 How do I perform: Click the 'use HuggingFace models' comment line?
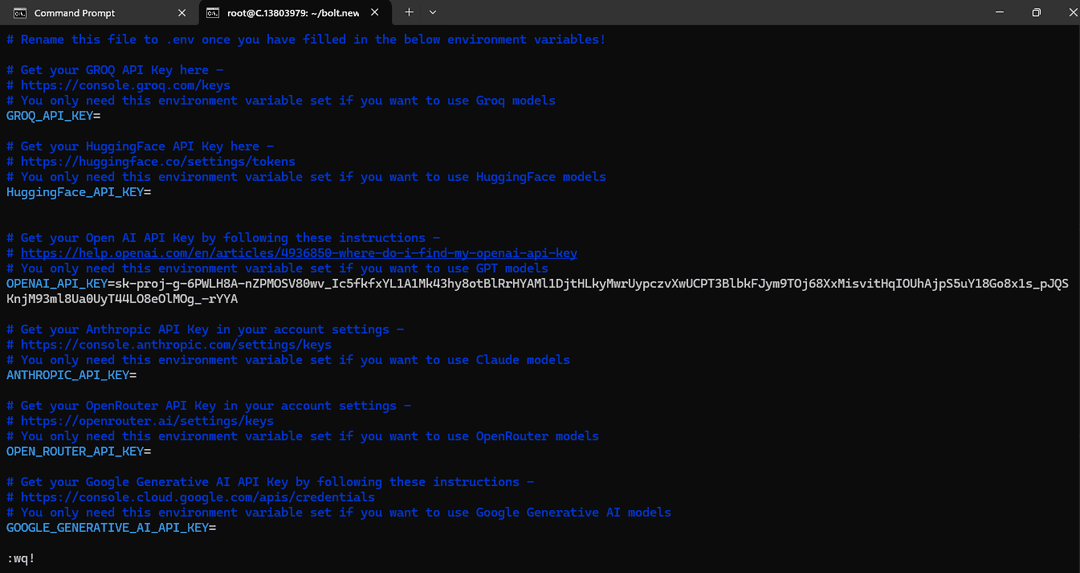tap(306, 177)
